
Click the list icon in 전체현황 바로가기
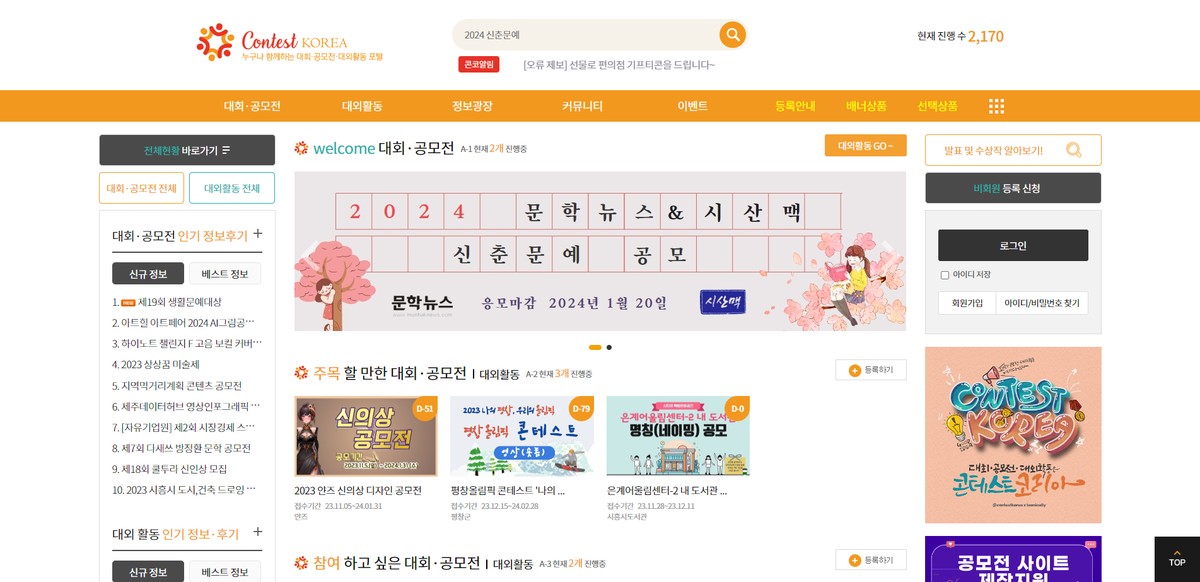point(226,150)
